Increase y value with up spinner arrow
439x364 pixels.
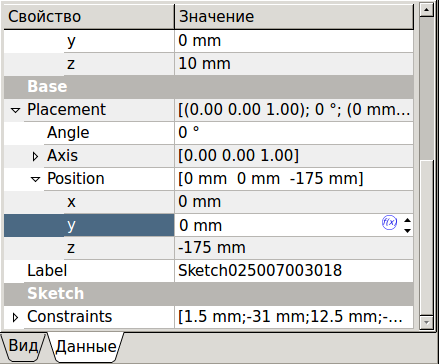(407, 220)
